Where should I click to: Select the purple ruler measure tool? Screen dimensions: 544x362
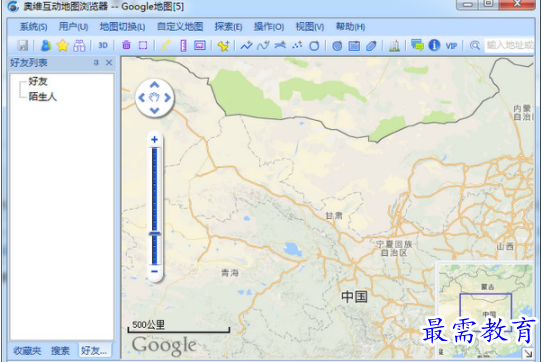(184, 45)
